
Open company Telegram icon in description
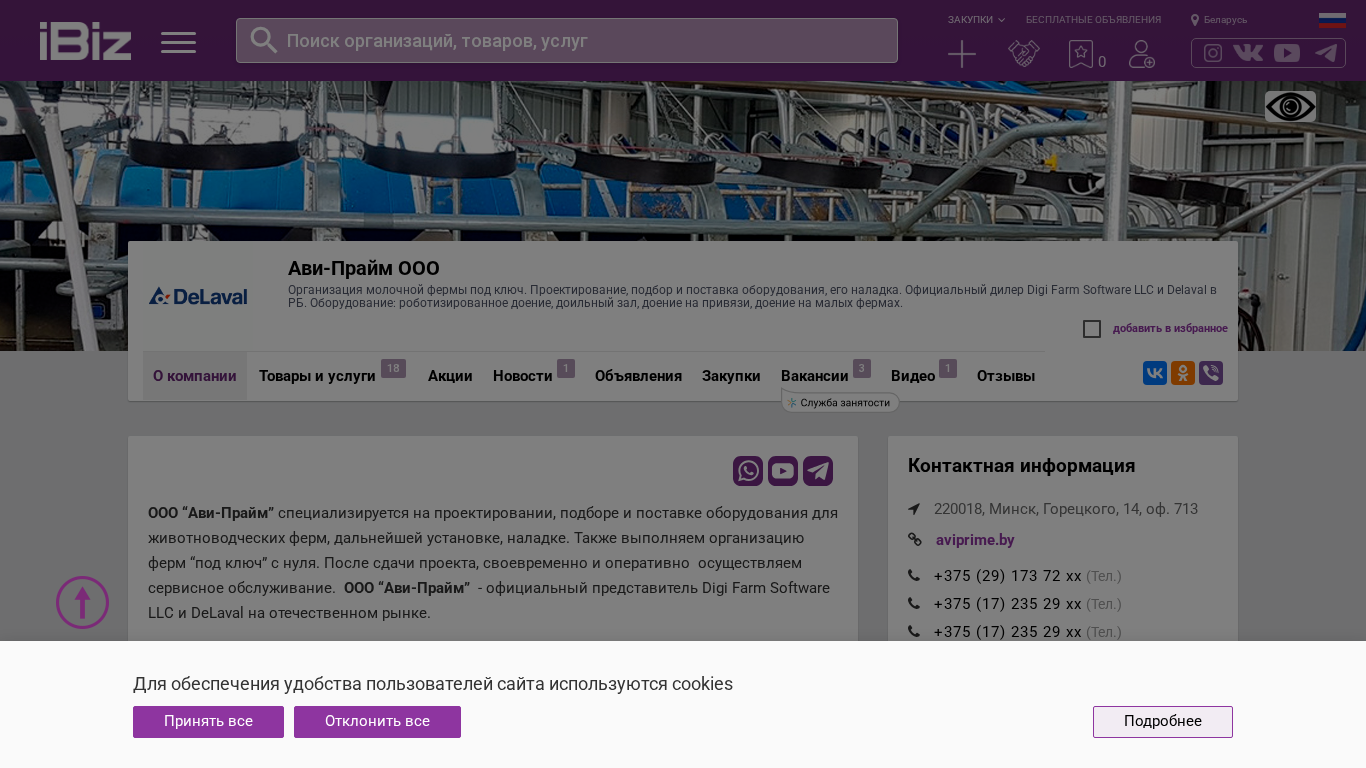click(x=818, y=471)
